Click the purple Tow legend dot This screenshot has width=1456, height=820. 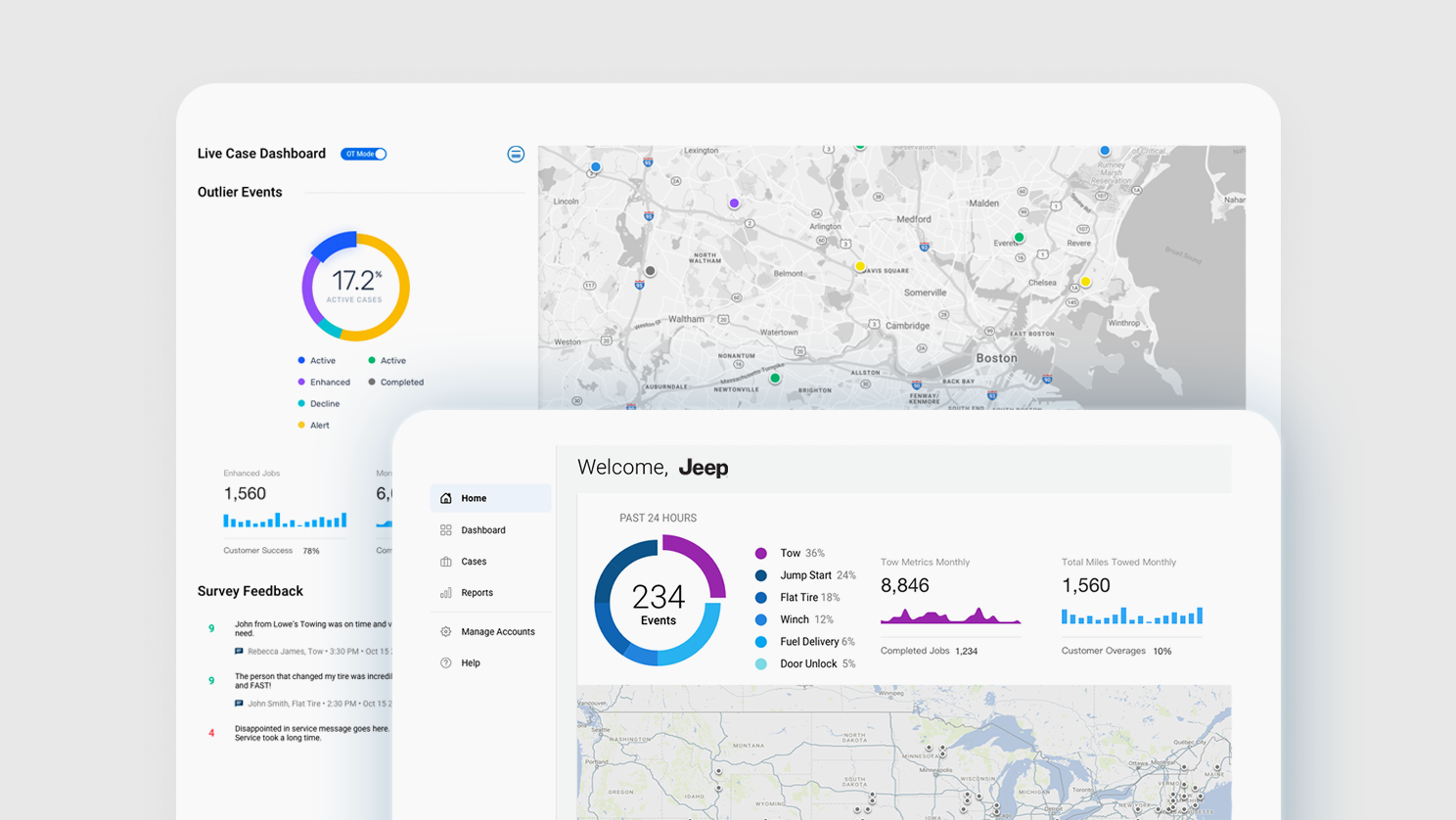click(760, 554)
